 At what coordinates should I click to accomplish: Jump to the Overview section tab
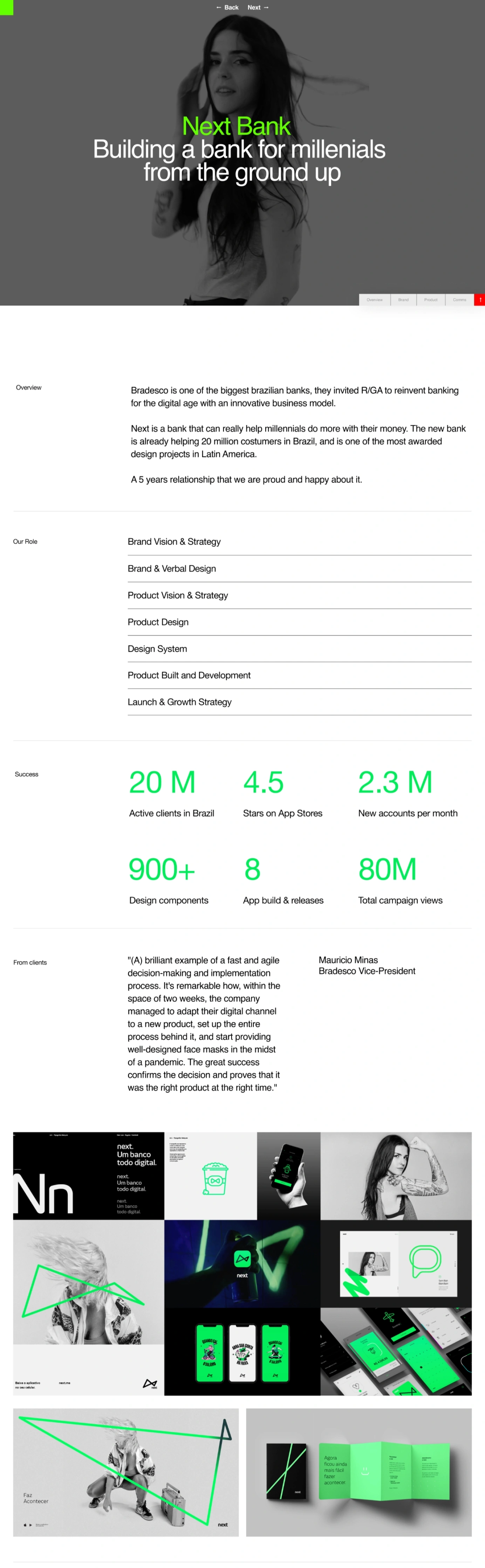pos(374,300)
